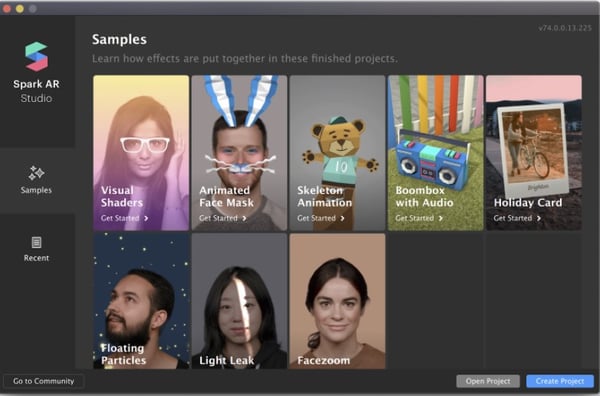Image resolution: width=600 pixels, height=396 pixels.
Task: Switch to the Recent sidebar tab label
Action: [36, 258]
